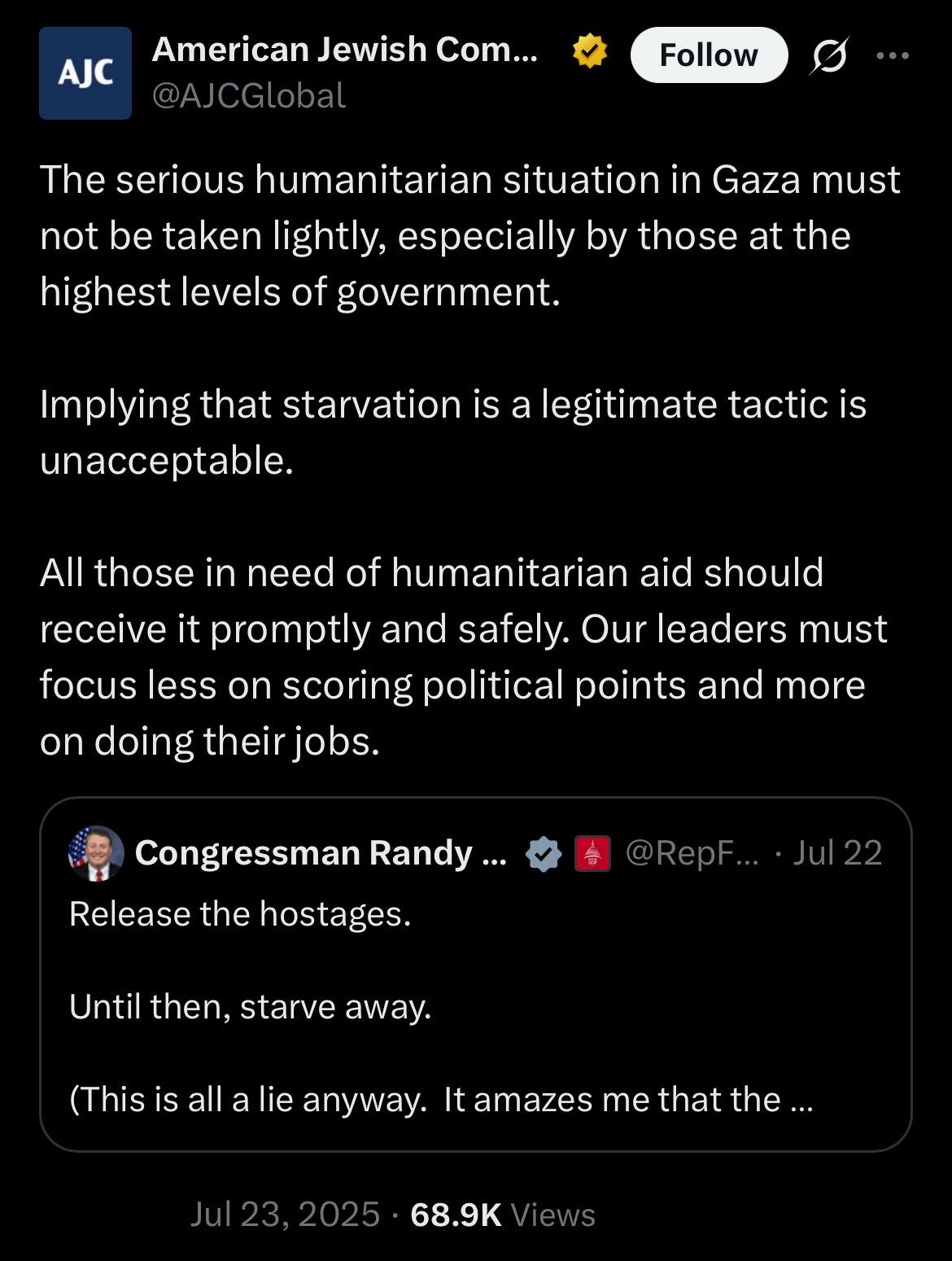Open the quoted @RepF... handle
The height and width of the screenshot is (1261, 952).
[692, 852]
